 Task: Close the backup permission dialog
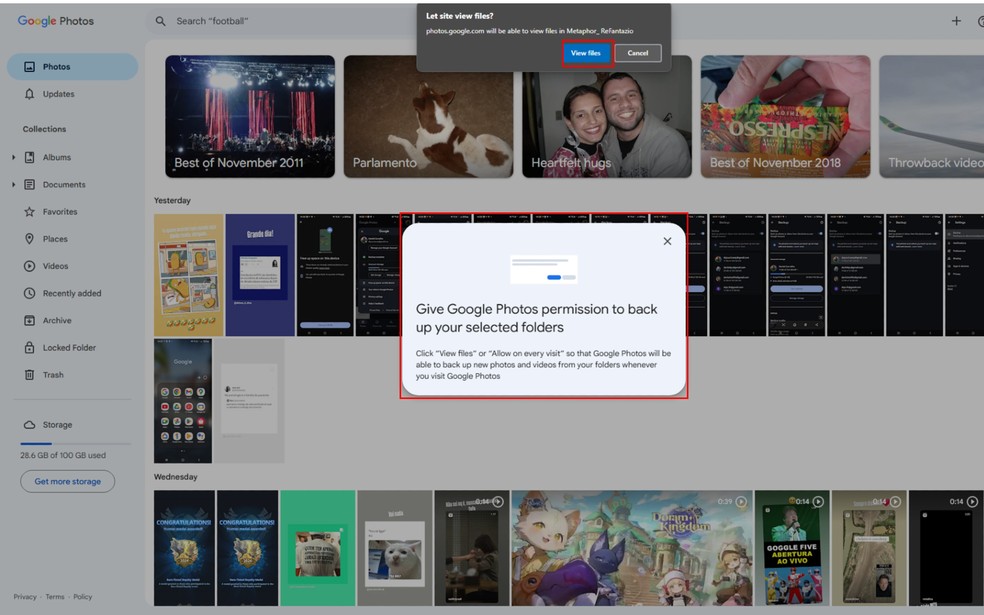tap(667, 241)
